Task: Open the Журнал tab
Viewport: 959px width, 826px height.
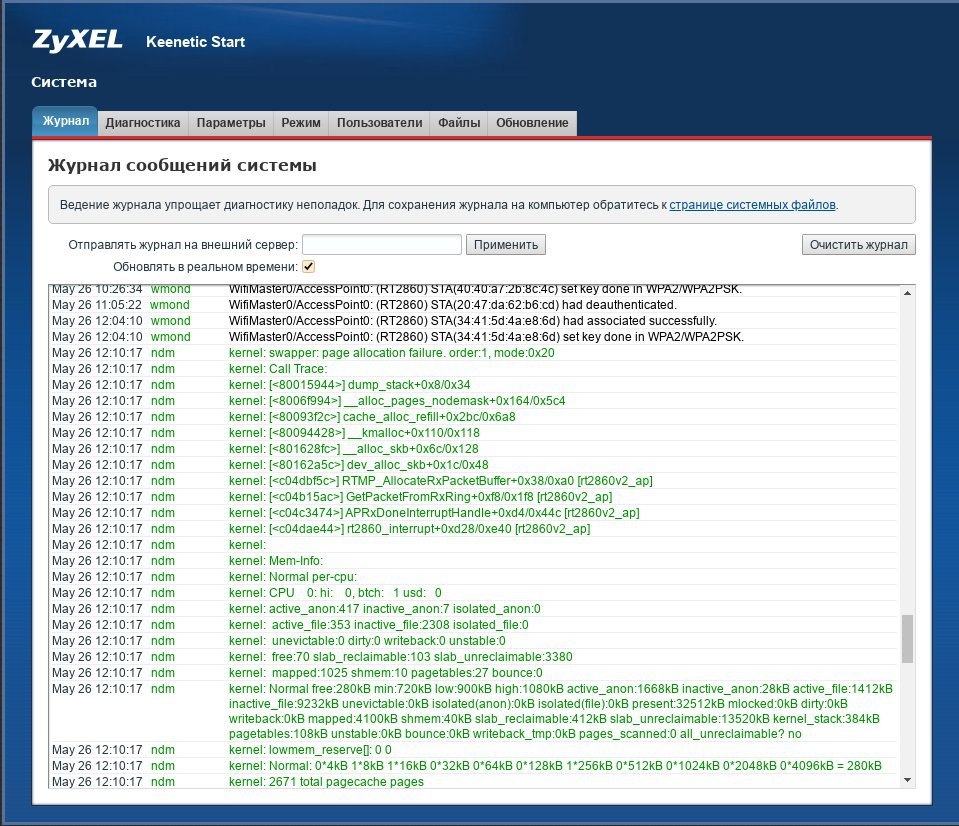Action: pos(65,121)
